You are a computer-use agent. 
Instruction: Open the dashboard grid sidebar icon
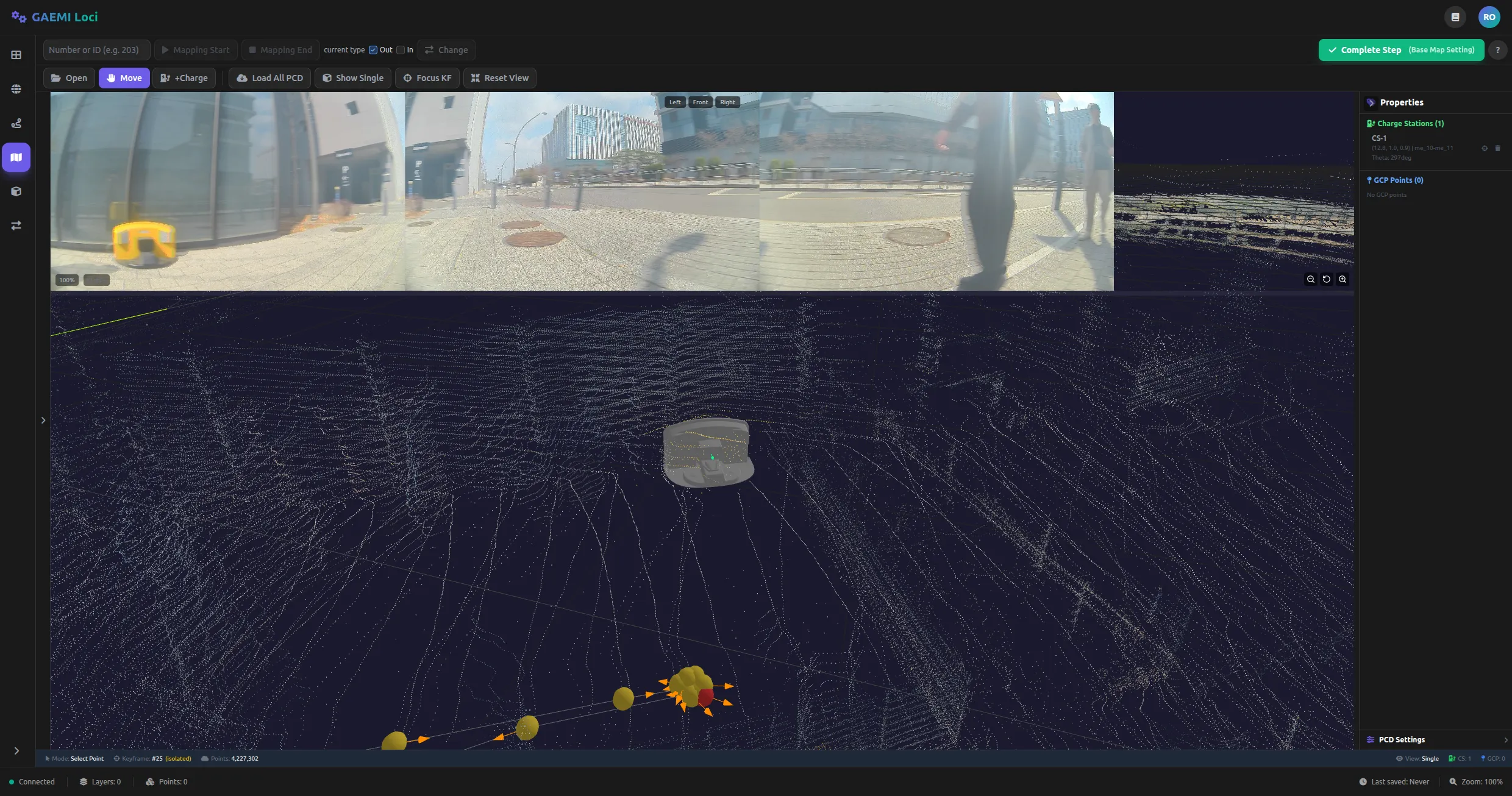[16, 55]
